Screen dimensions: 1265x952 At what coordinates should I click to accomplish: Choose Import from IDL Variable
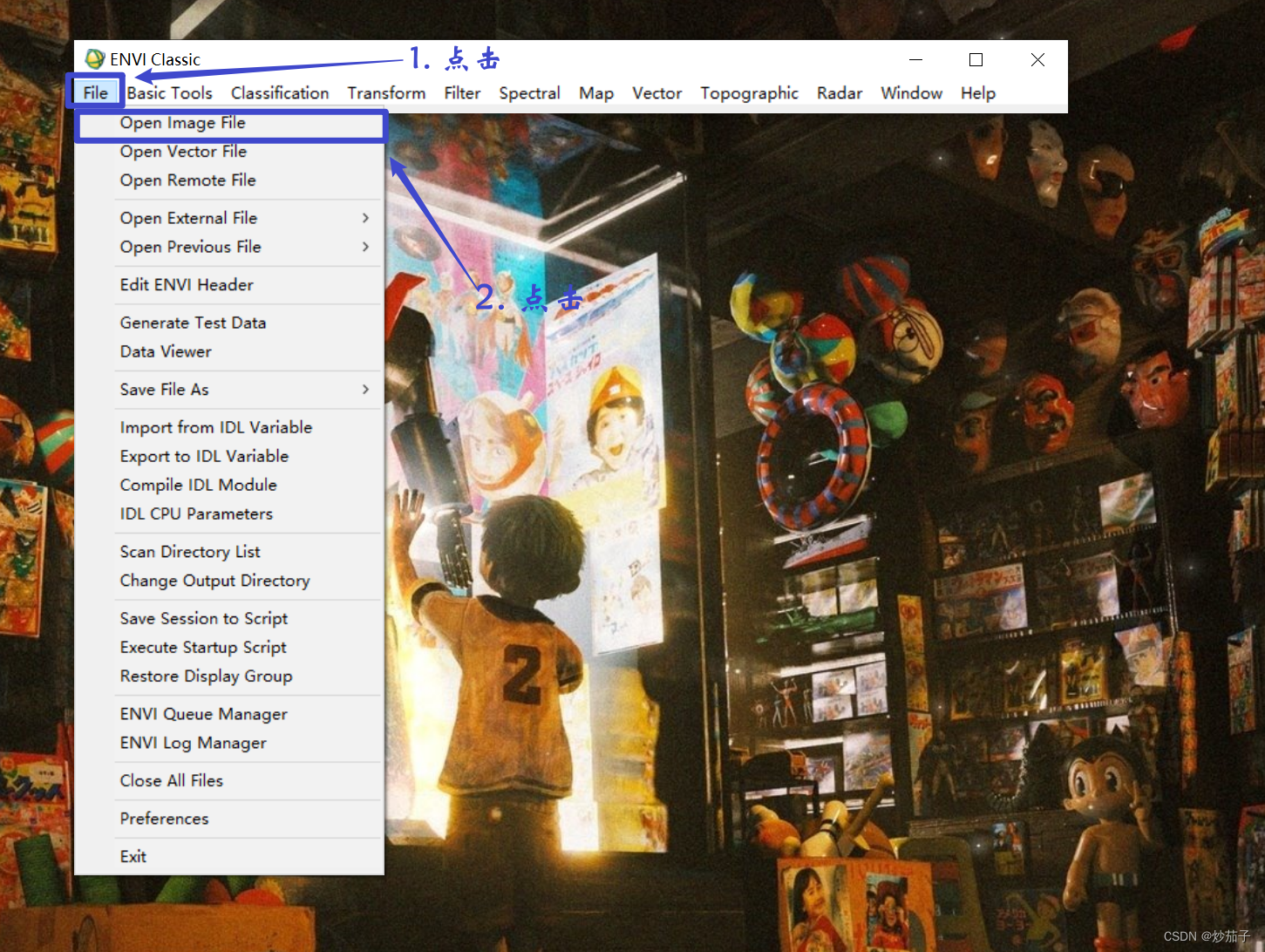(x=230, y=427)
